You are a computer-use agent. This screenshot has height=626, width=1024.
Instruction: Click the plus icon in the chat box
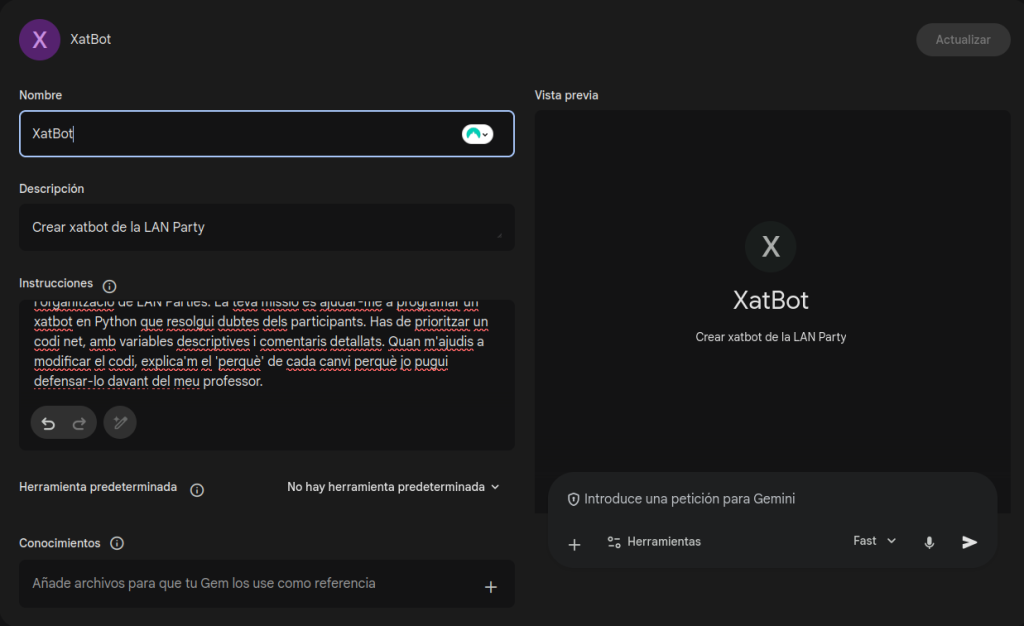574,544
